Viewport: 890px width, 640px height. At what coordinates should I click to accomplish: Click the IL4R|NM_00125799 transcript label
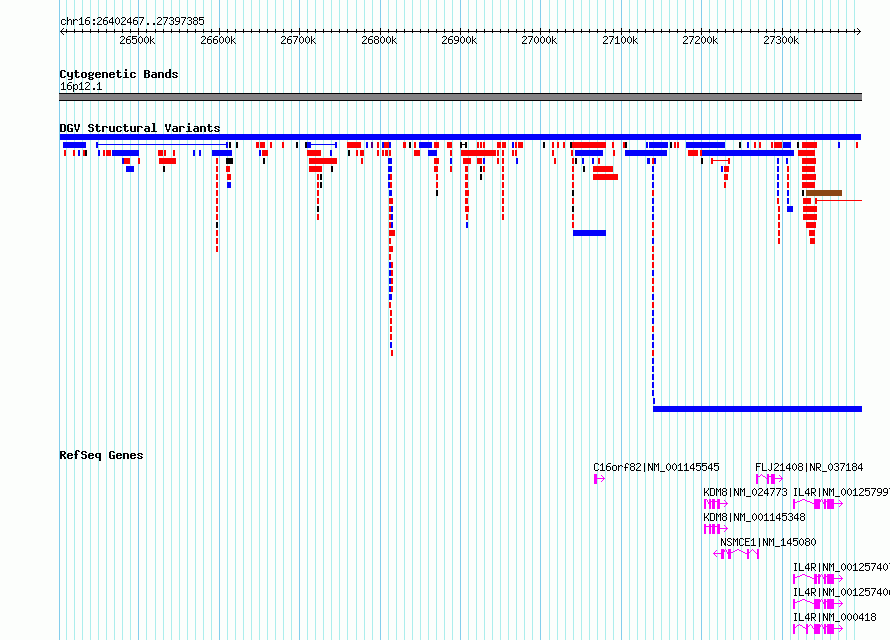click(841, 492)
